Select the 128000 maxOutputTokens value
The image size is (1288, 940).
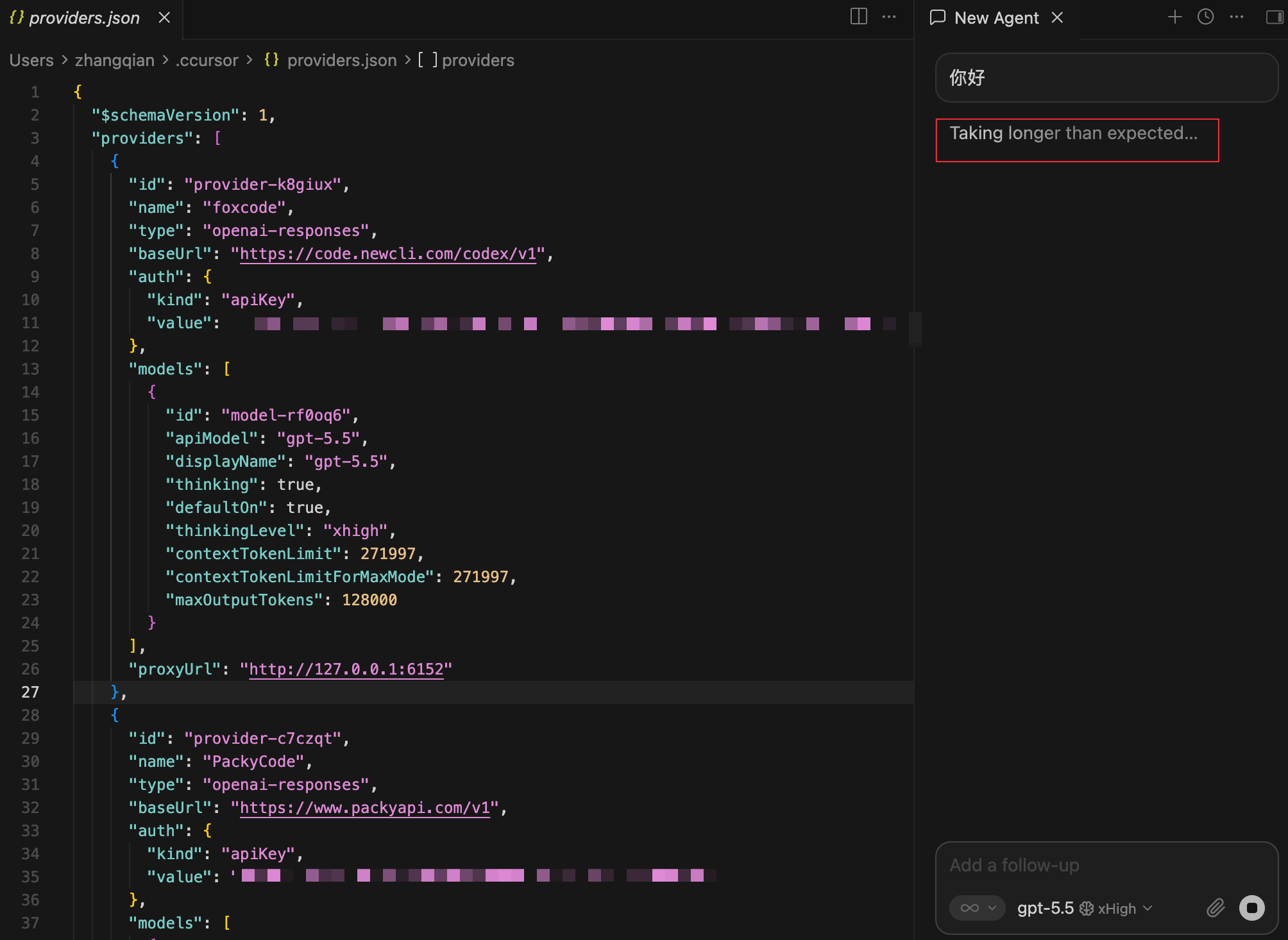point(369,600)
